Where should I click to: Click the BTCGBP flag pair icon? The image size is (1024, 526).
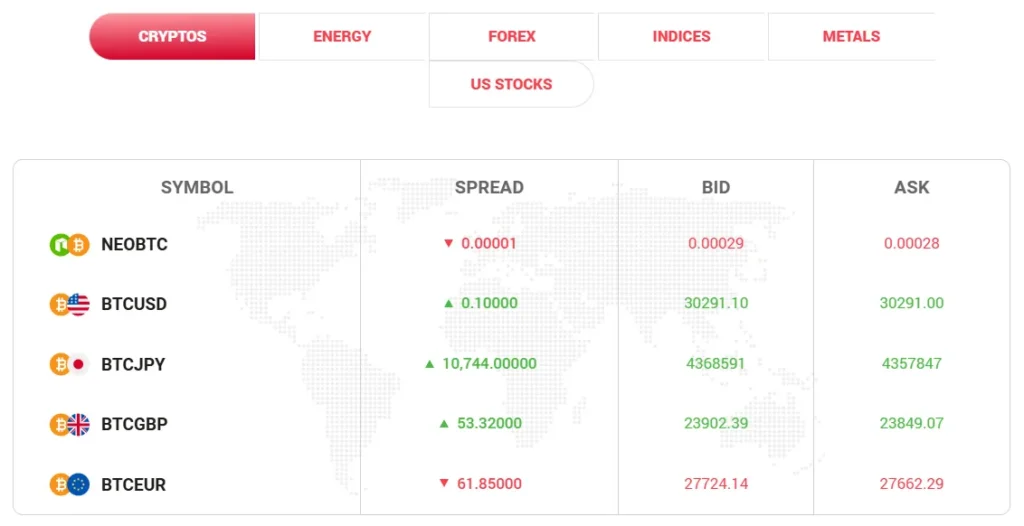tap(69, 424)
